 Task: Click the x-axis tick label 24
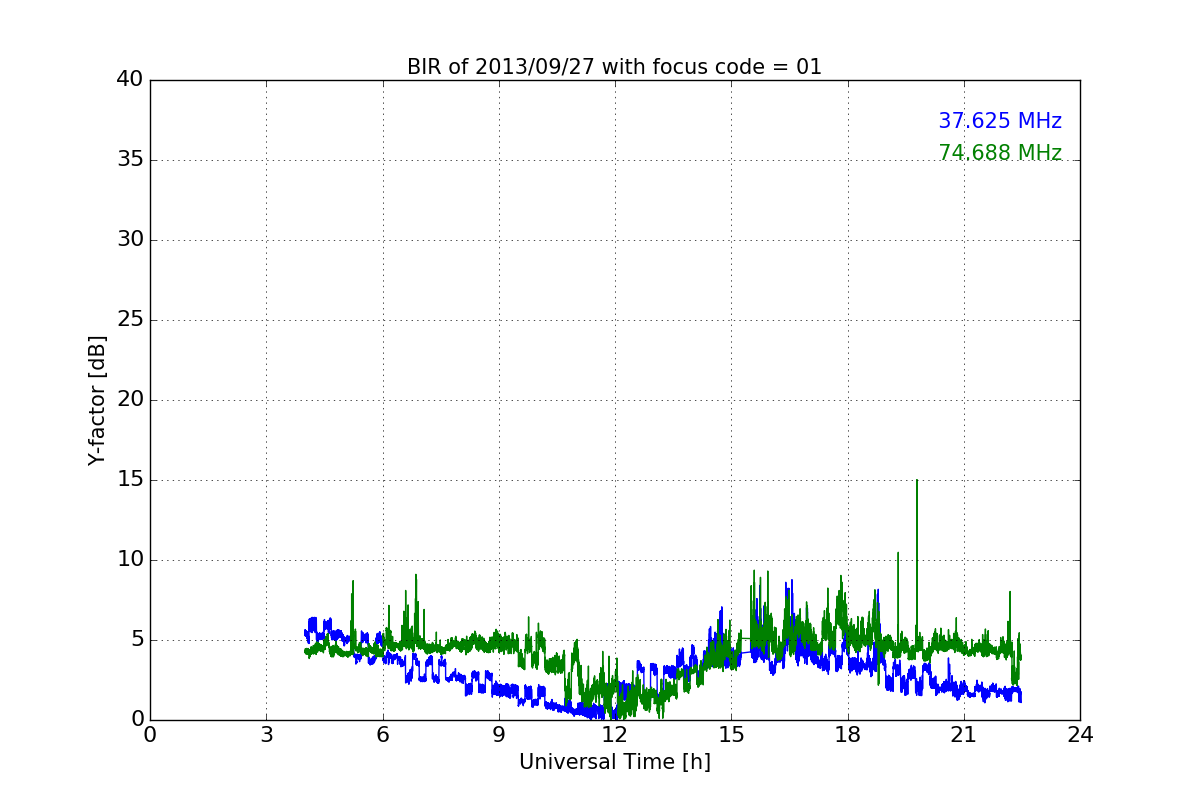1080,735
